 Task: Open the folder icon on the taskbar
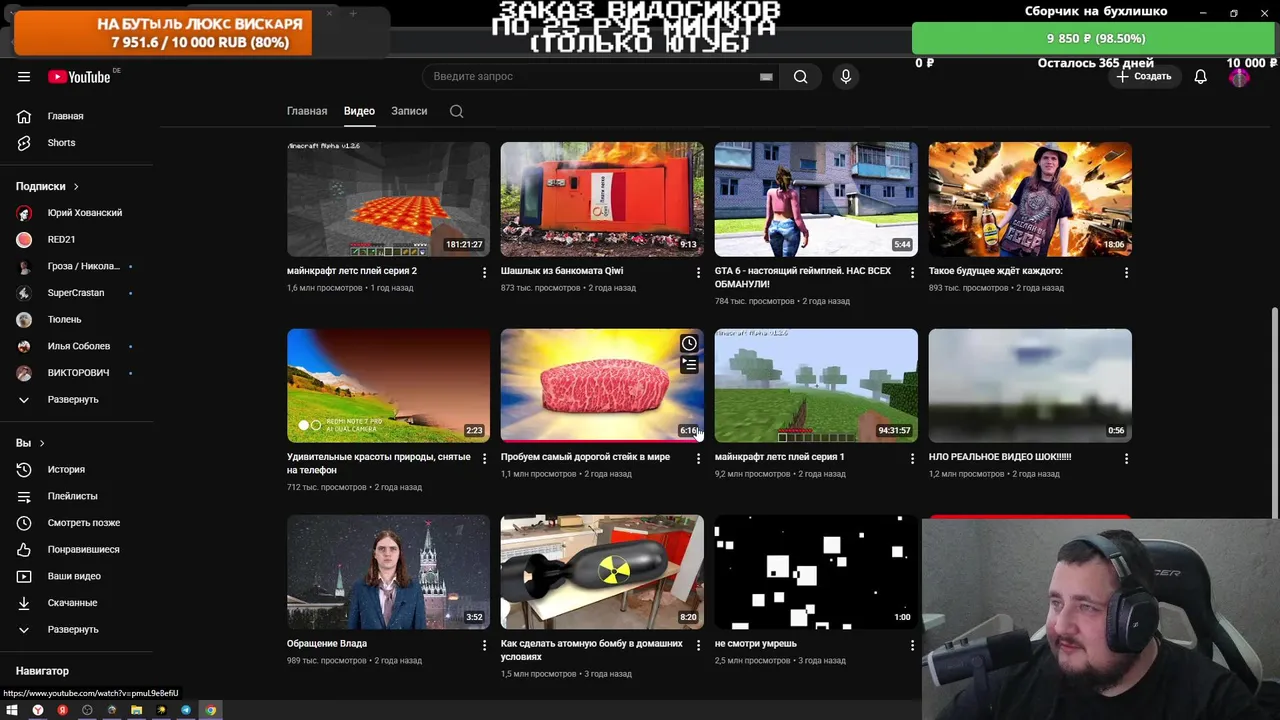pos(136,710)
